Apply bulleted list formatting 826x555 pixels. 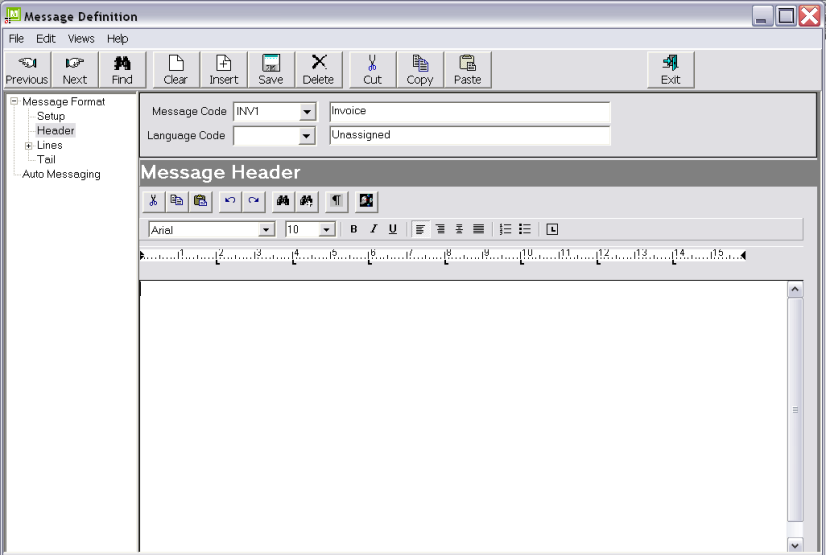(x=525, y=229)
